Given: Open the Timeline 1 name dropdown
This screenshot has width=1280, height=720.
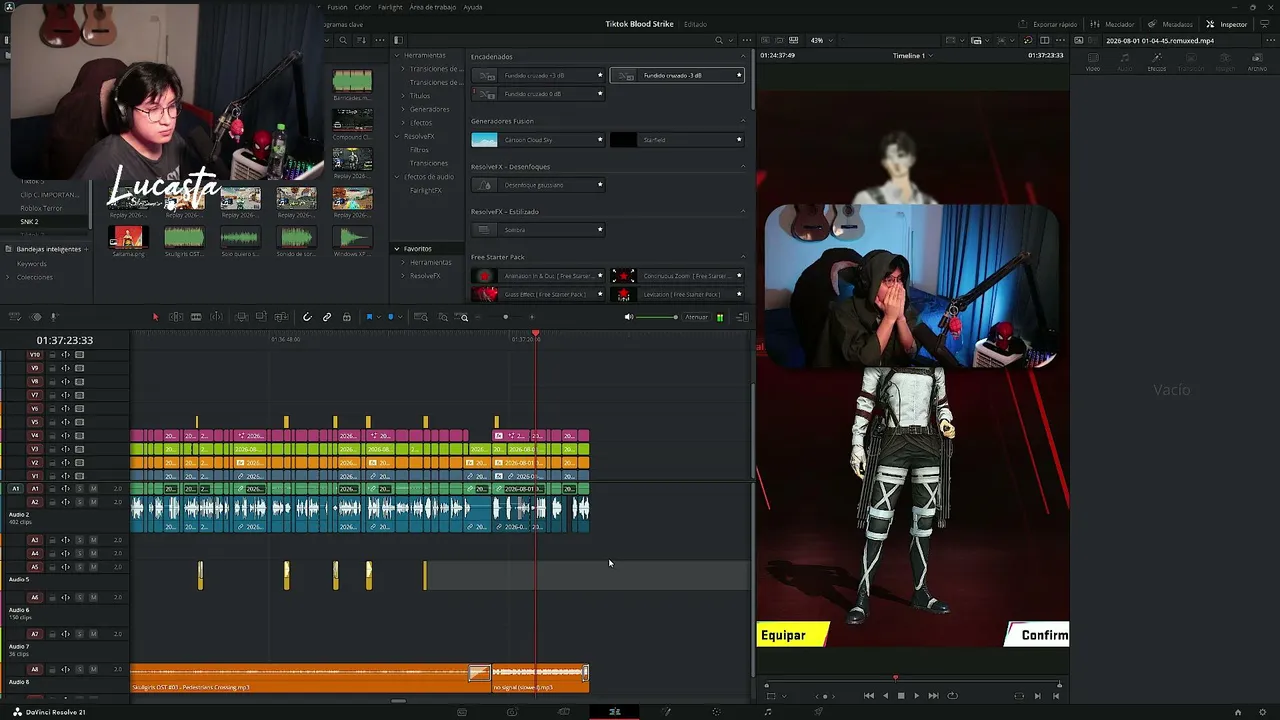Looking at the screenshot, I should coord(912,56).
